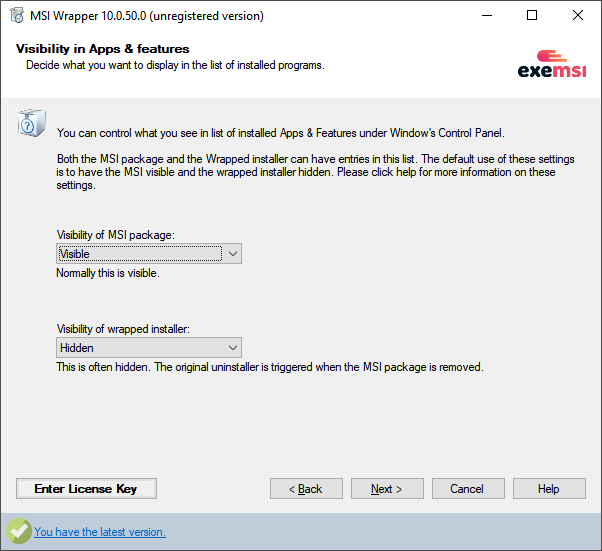This screenshot has height=551, width=602.
Task: Go back with the Back button
Action: coord(306,489)
